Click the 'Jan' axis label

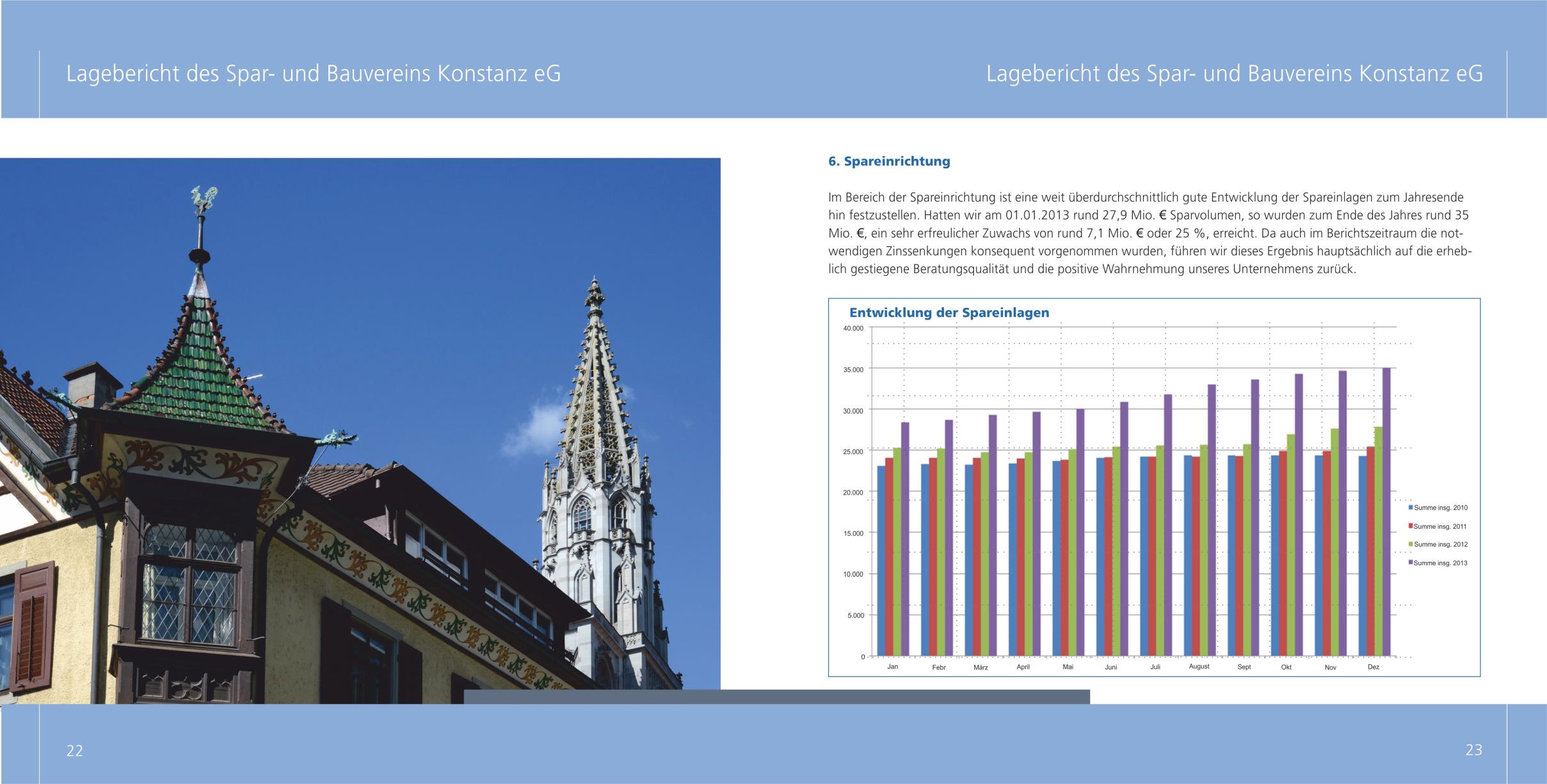tap(892, 667)
